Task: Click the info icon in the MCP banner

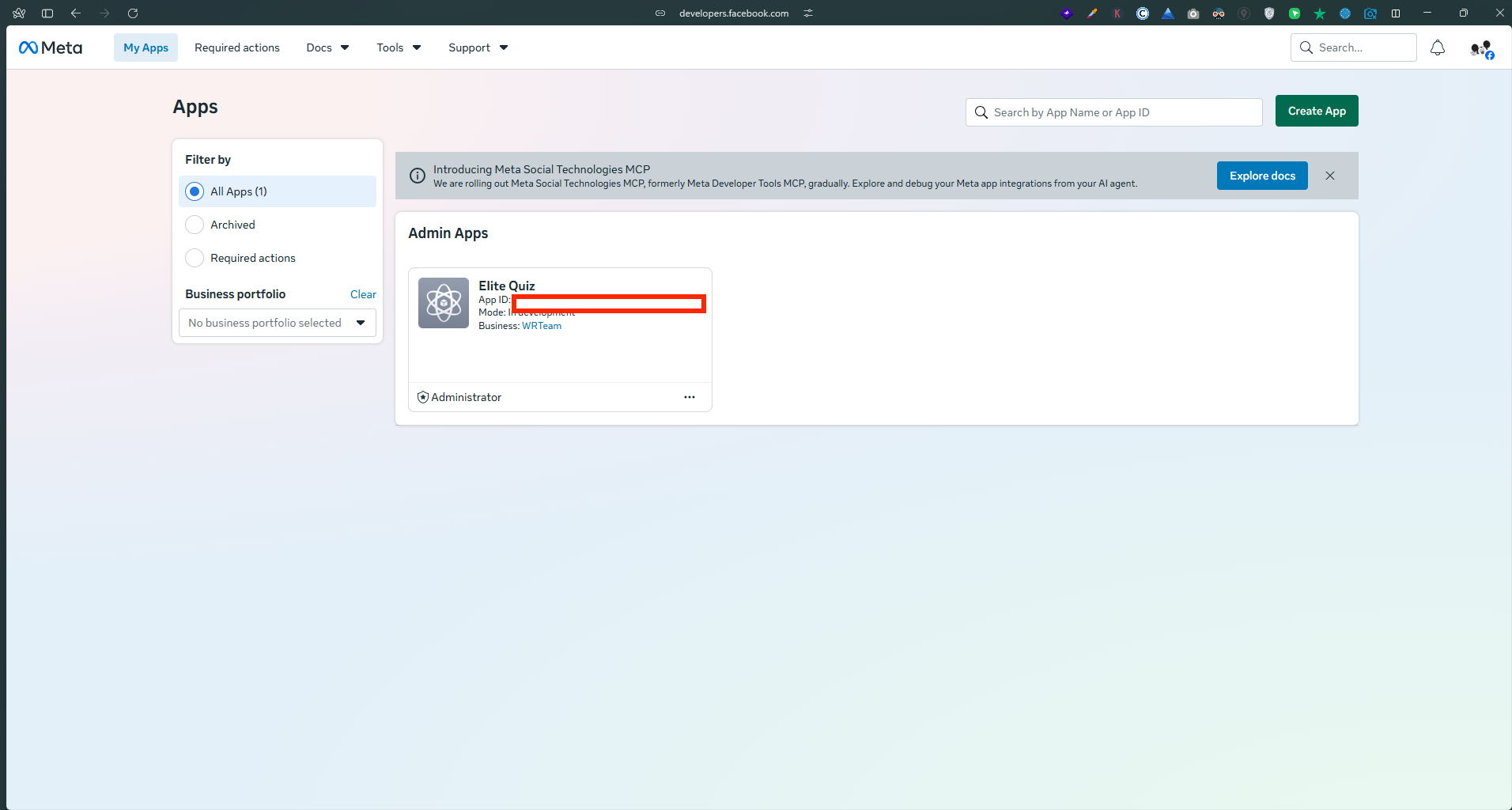Action: point(418,176)
